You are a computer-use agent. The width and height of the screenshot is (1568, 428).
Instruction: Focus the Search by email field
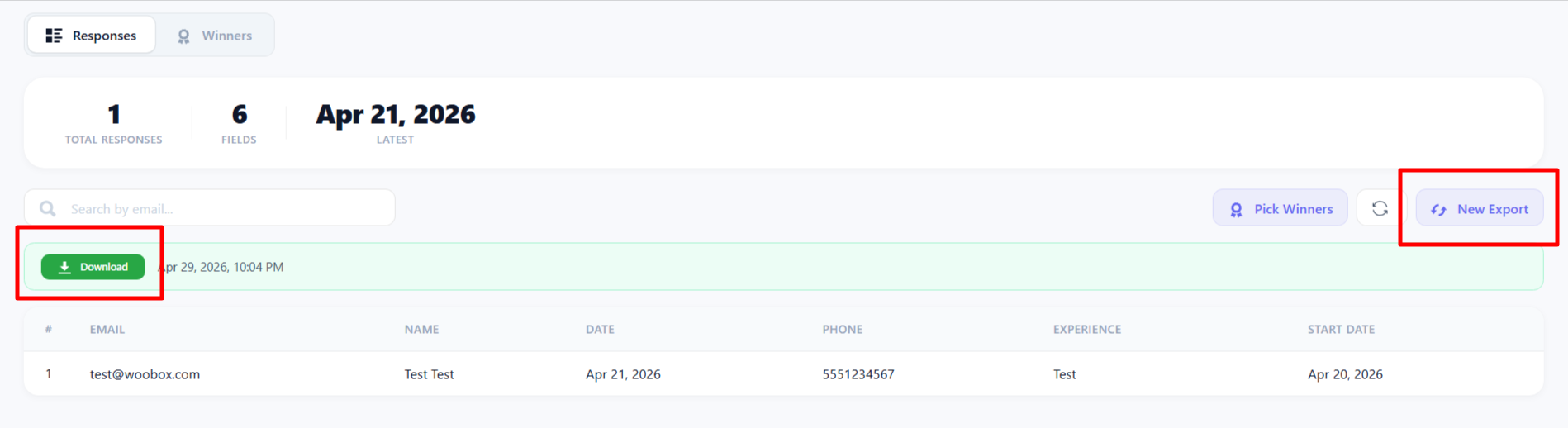pos(223,208)
